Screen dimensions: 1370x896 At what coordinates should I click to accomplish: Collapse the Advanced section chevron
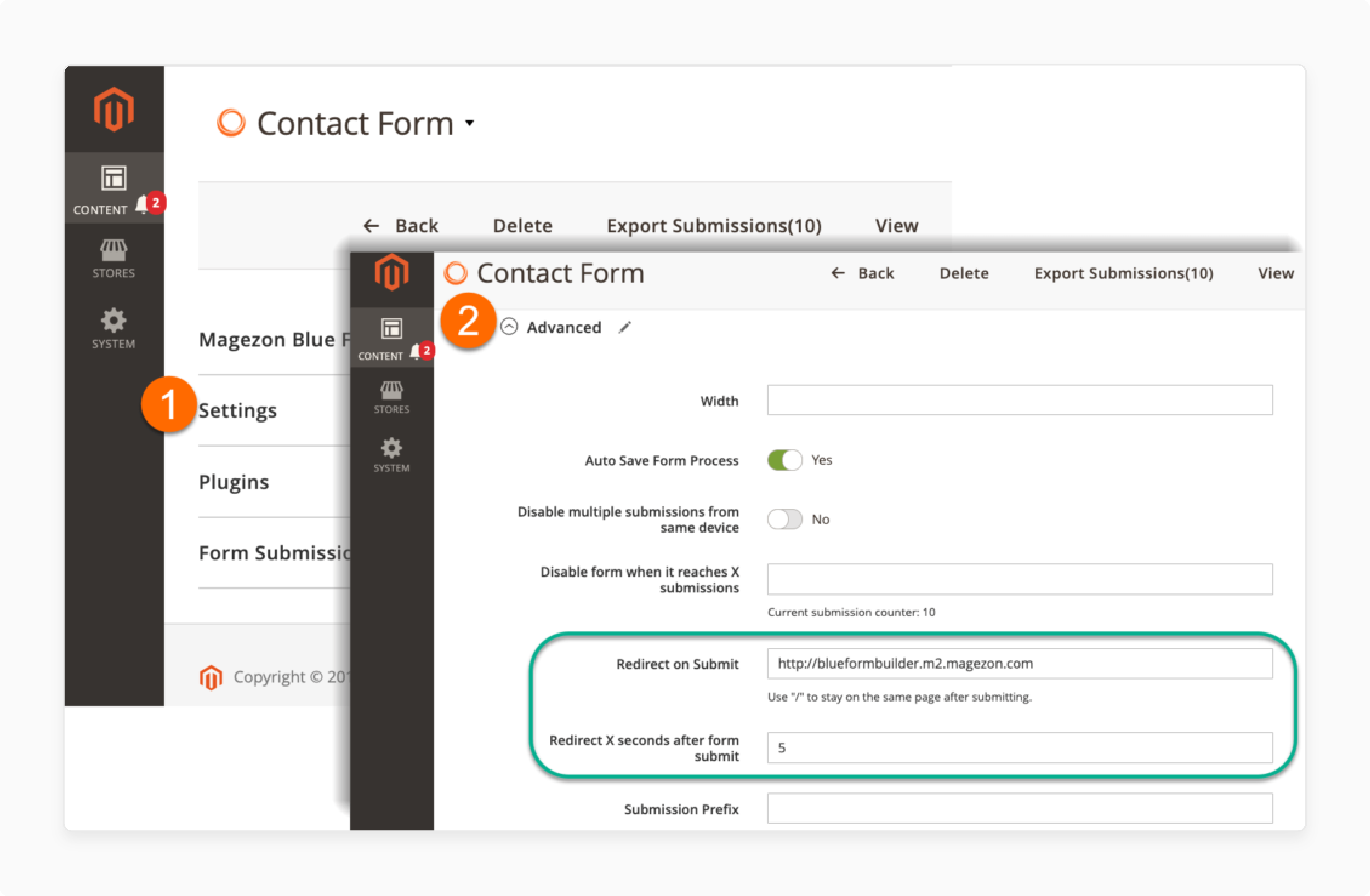click(x=509, y=327)
